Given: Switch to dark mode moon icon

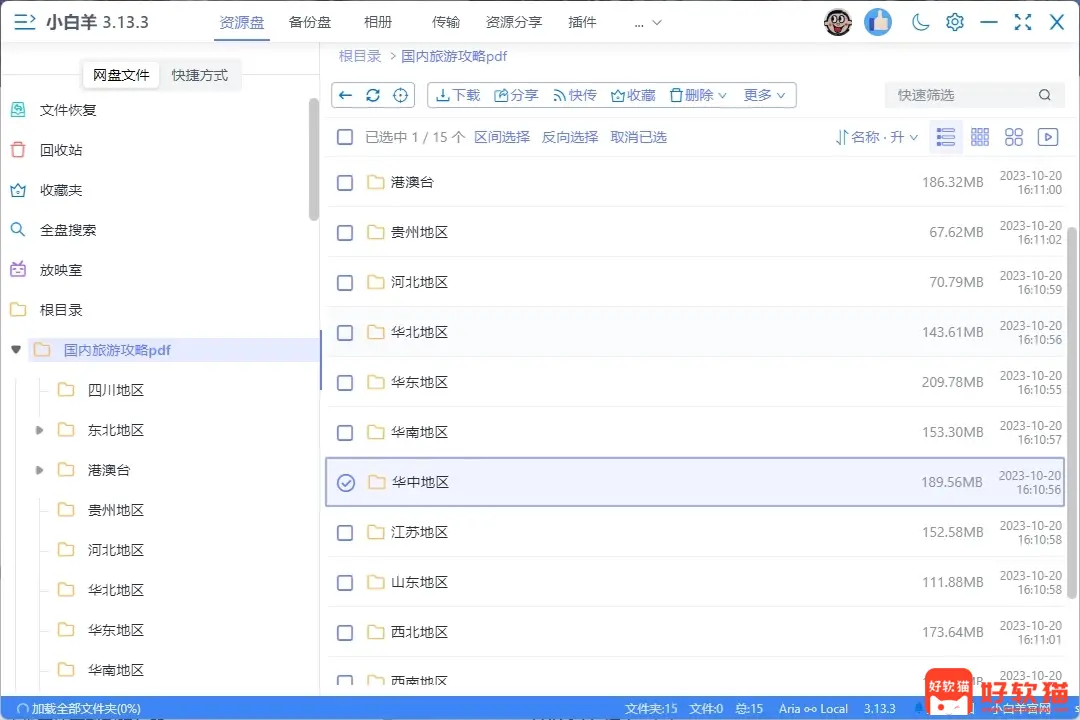Looking at the screenshot, I should pos(920,22).
